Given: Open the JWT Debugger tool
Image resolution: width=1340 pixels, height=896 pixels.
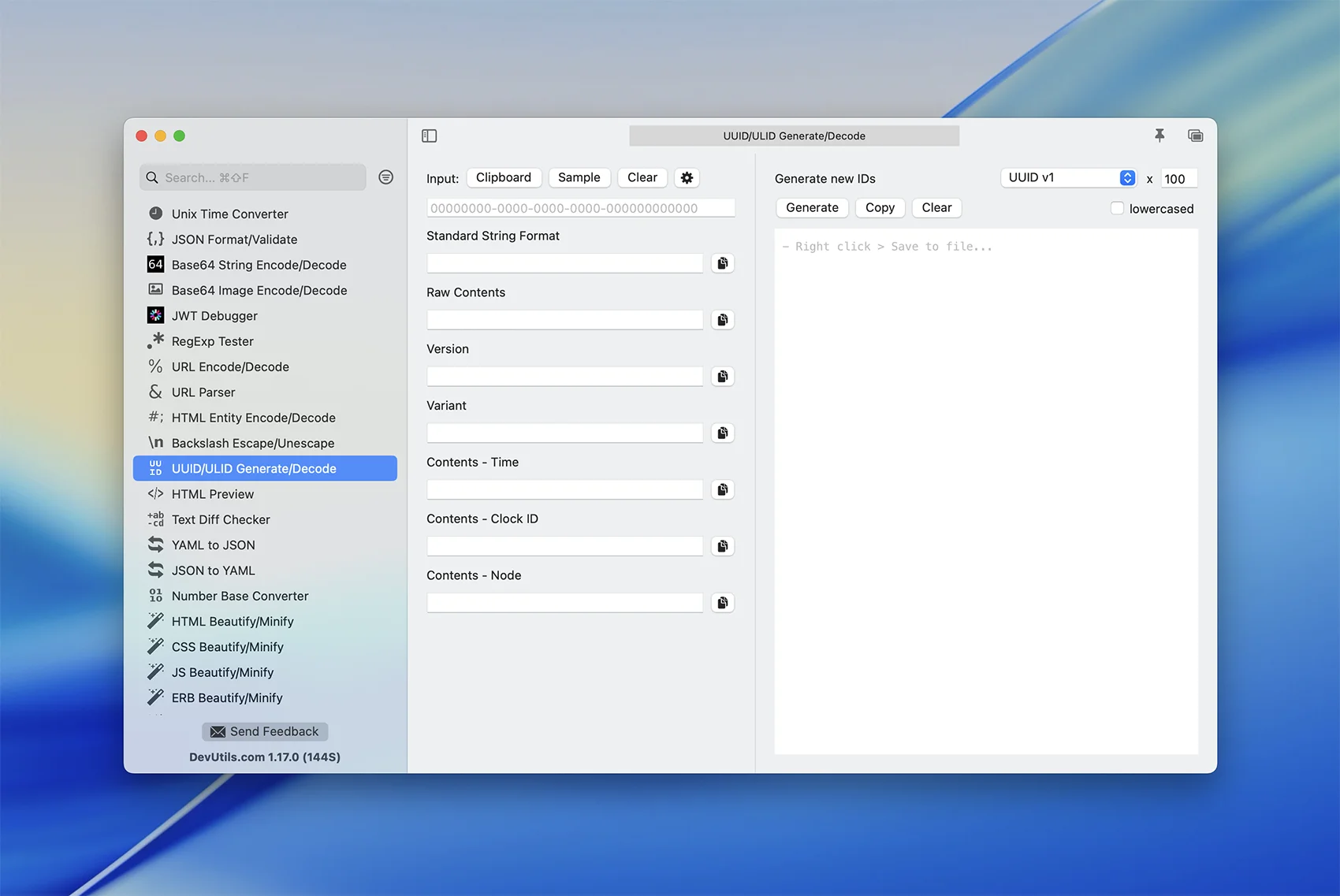Looking at the screenshot, I should [x=214, y=316].
